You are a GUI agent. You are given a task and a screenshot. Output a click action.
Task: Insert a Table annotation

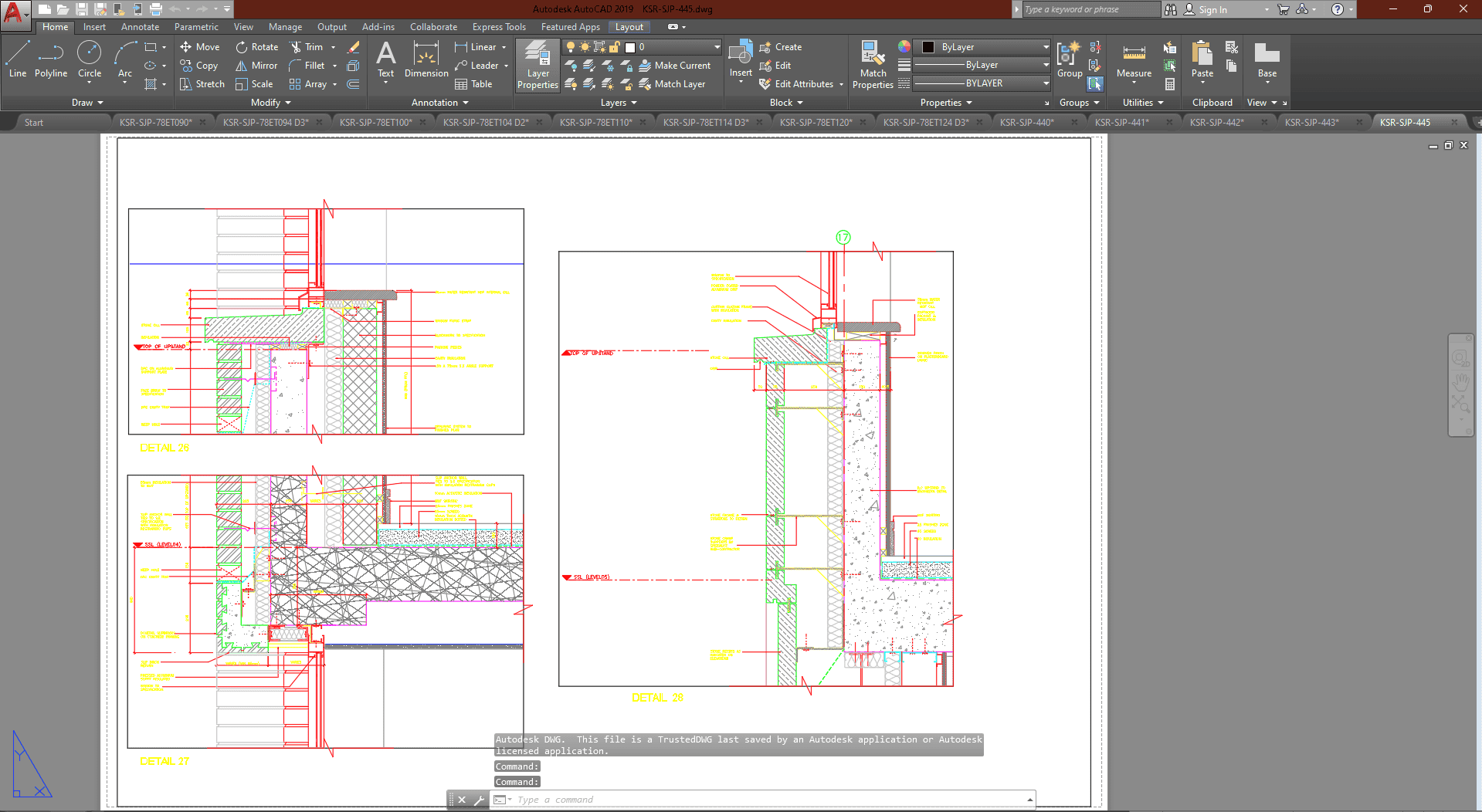(473, 84)
